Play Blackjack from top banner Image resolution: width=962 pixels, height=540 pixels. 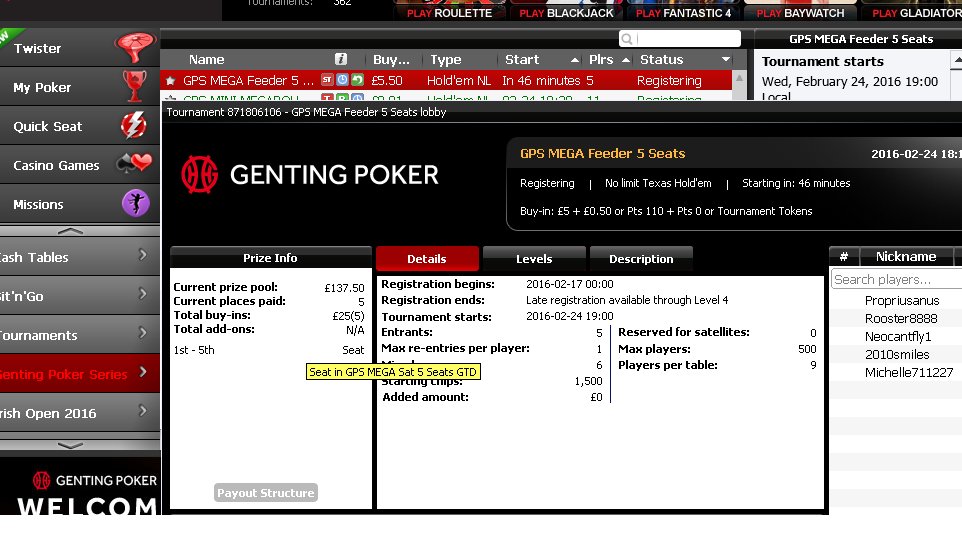(x=566, y=13)
